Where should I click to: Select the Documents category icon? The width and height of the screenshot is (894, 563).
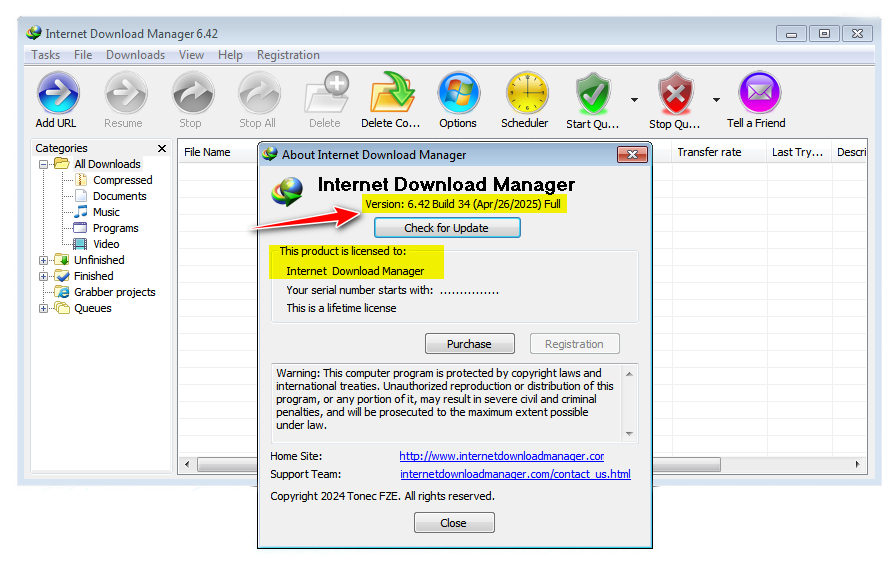[x=82, y=196]
